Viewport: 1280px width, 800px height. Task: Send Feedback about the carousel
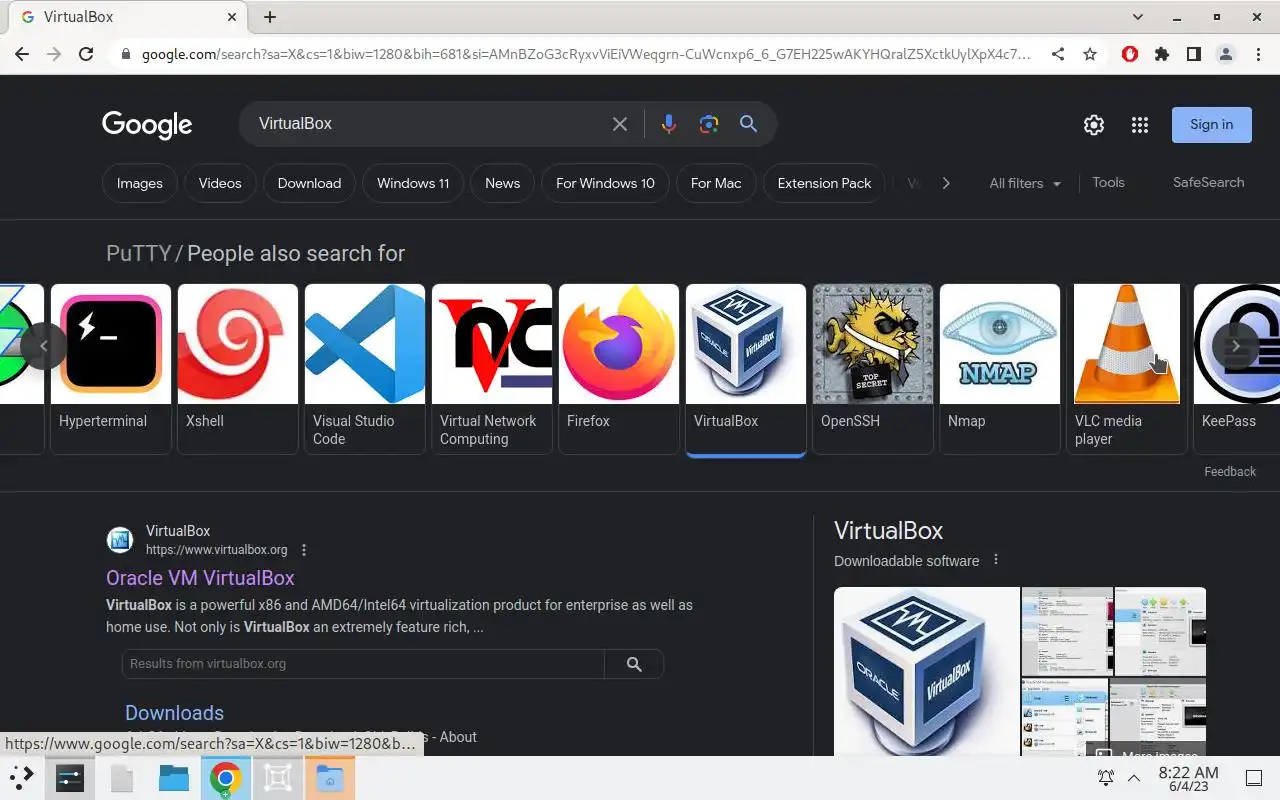point(1230,472)
